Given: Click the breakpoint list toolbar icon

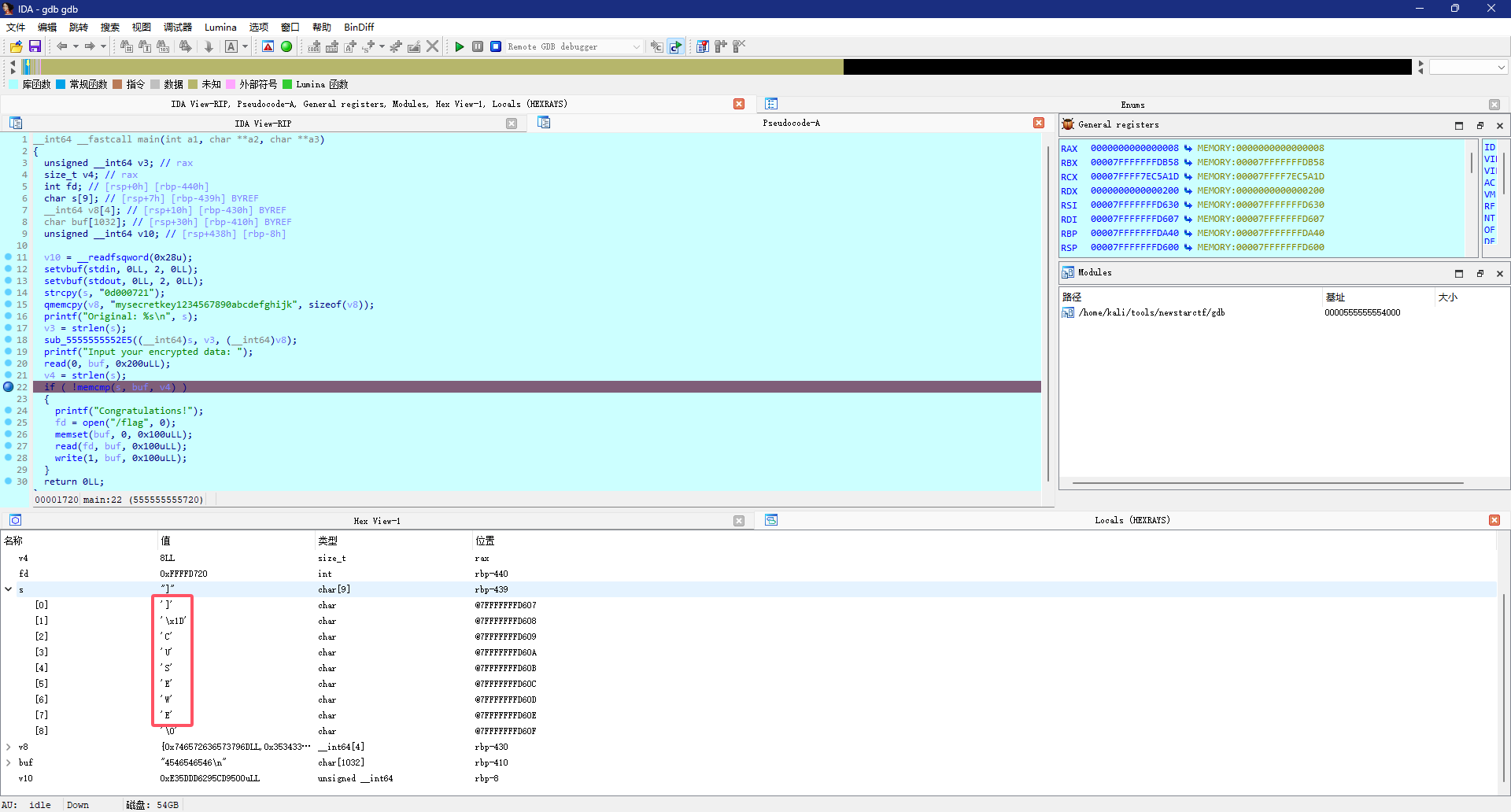Looking at the screenshot, I should 703,46.
